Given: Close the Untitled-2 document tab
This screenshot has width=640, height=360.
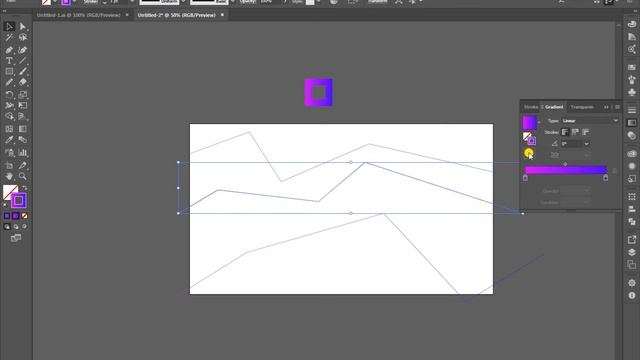Looking at the screenshot, I should [x=222, y=15].
